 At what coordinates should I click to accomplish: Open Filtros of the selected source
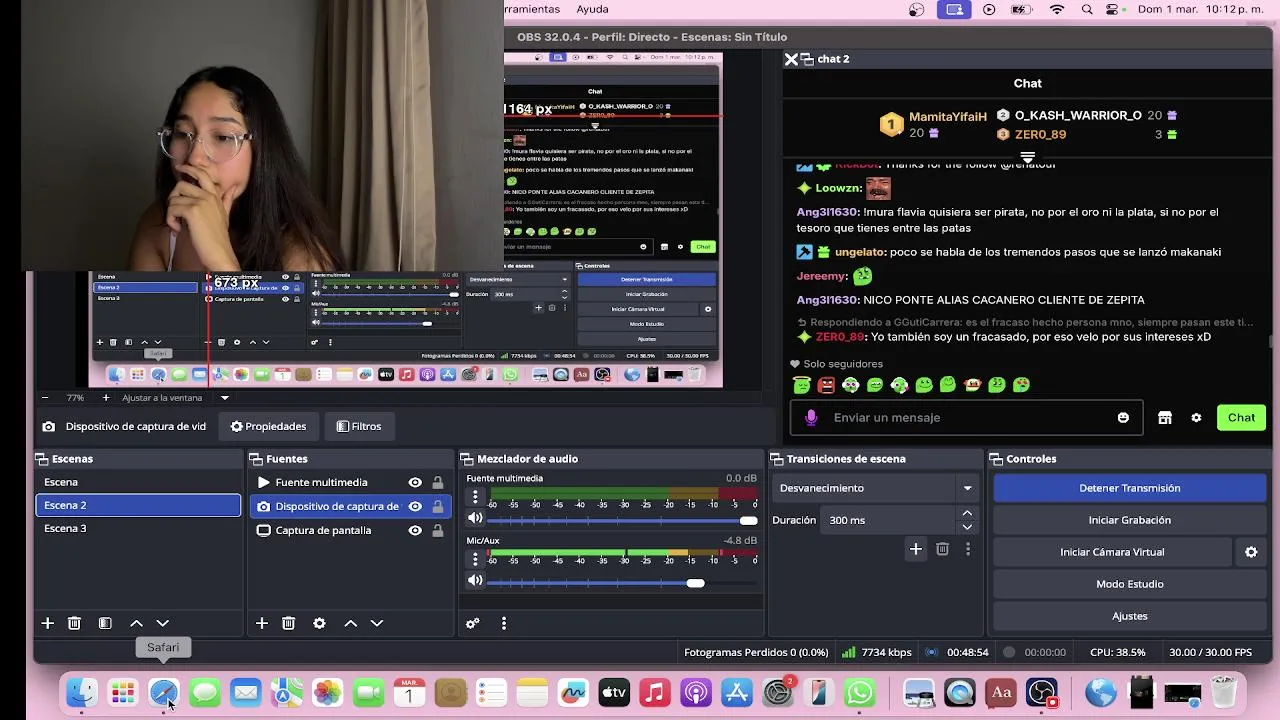(x=358, y=426)
